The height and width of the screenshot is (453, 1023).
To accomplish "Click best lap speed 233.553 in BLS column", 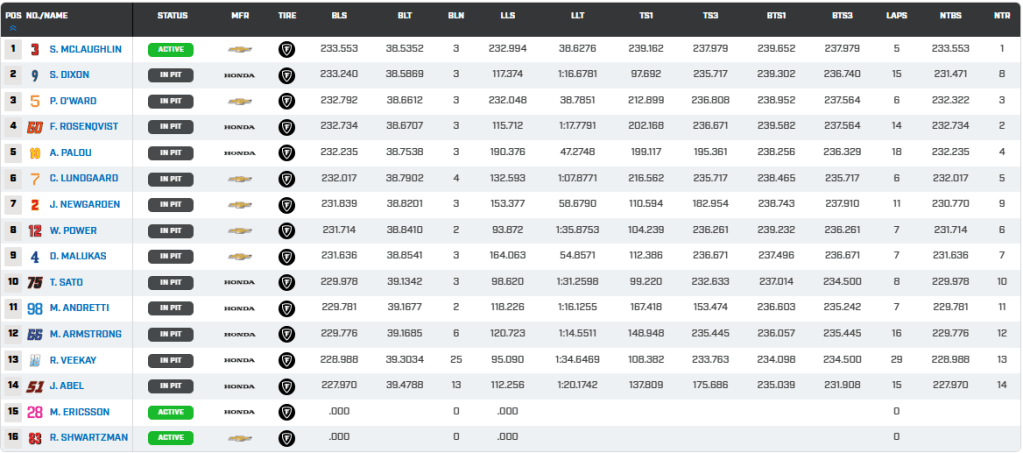I will pyautogui.click(x=339, y=49).
